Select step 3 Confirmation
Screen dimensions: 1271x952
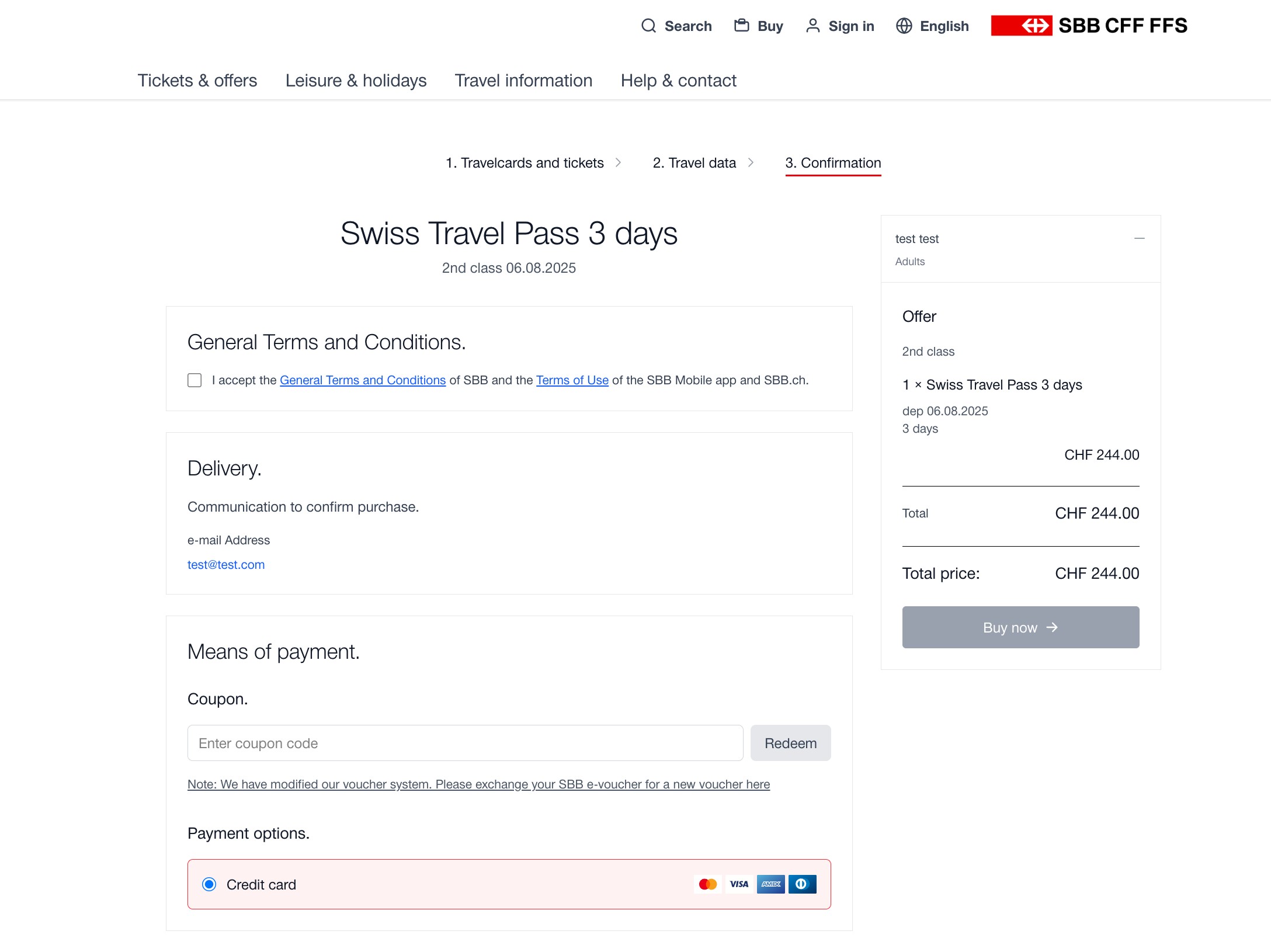(x=833, y=163)
